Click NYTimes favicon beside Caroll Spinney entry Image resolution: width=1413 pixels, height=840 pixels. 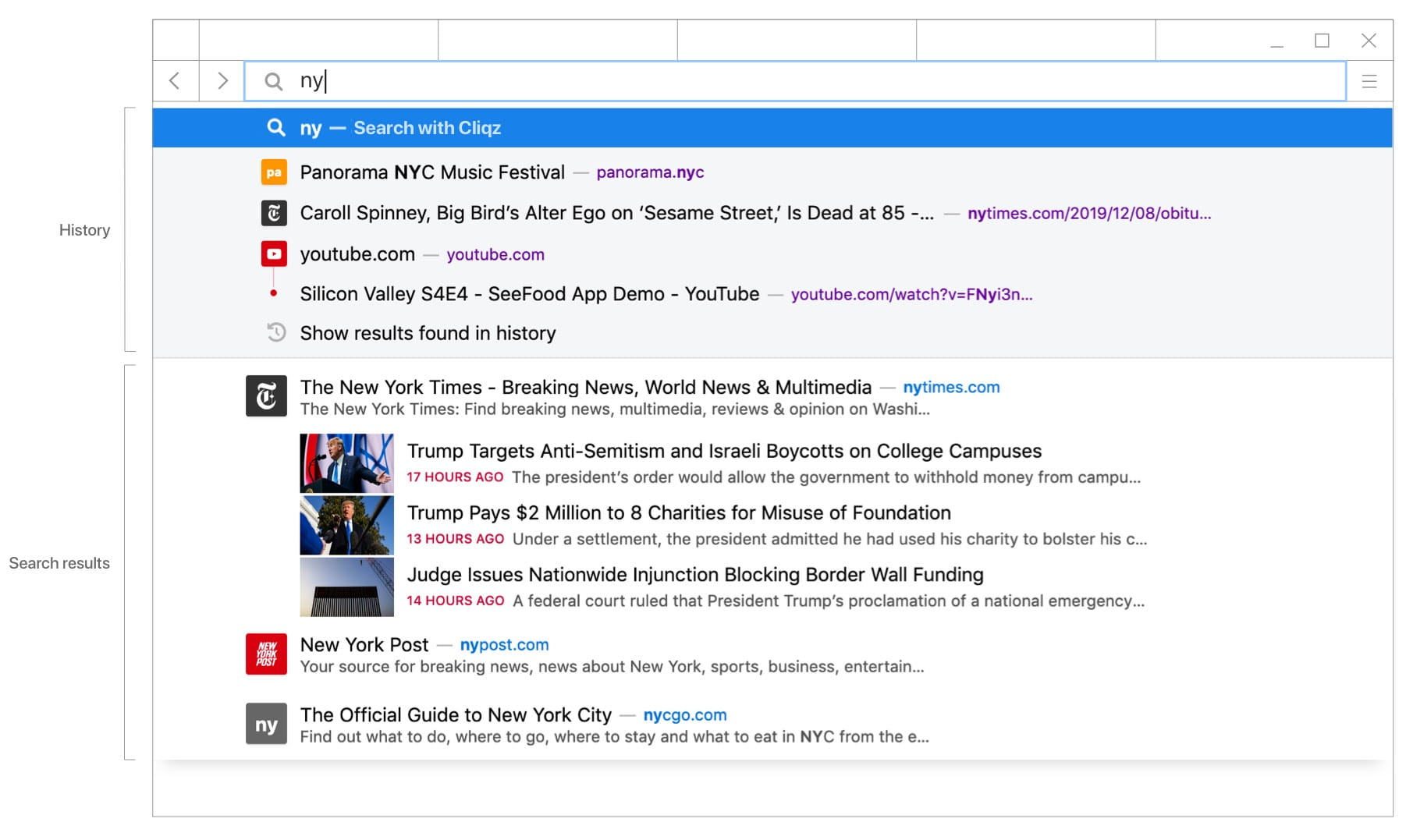274,213
